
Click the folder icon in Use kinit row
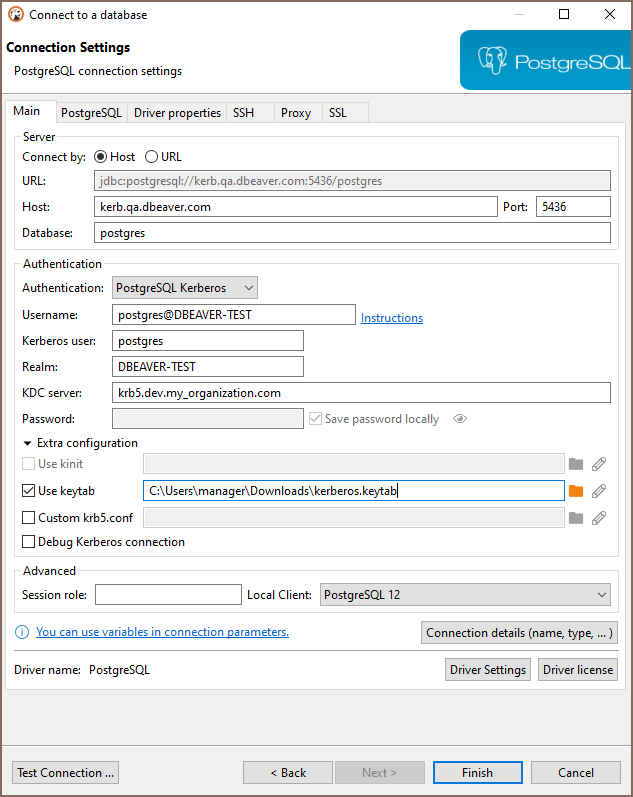click(575, 464)
